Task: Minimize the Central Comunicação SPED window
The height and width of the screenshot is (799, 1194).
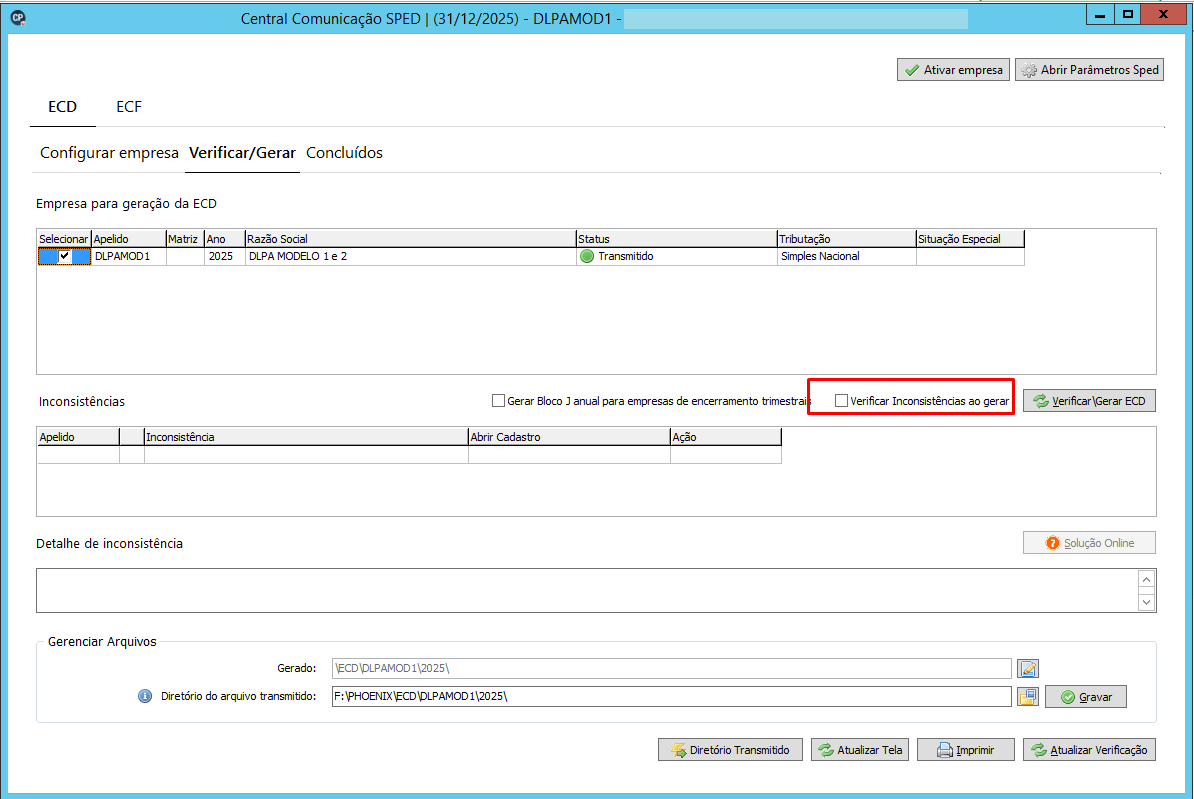Action: click(1100, 14)
